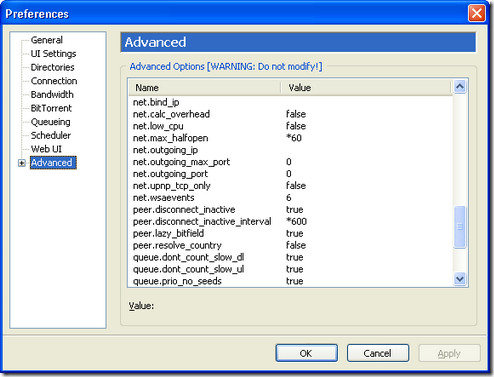This screenshot has width=494, height=377.
Task: Select the Advanced tree item
Action: coord(53,163)
